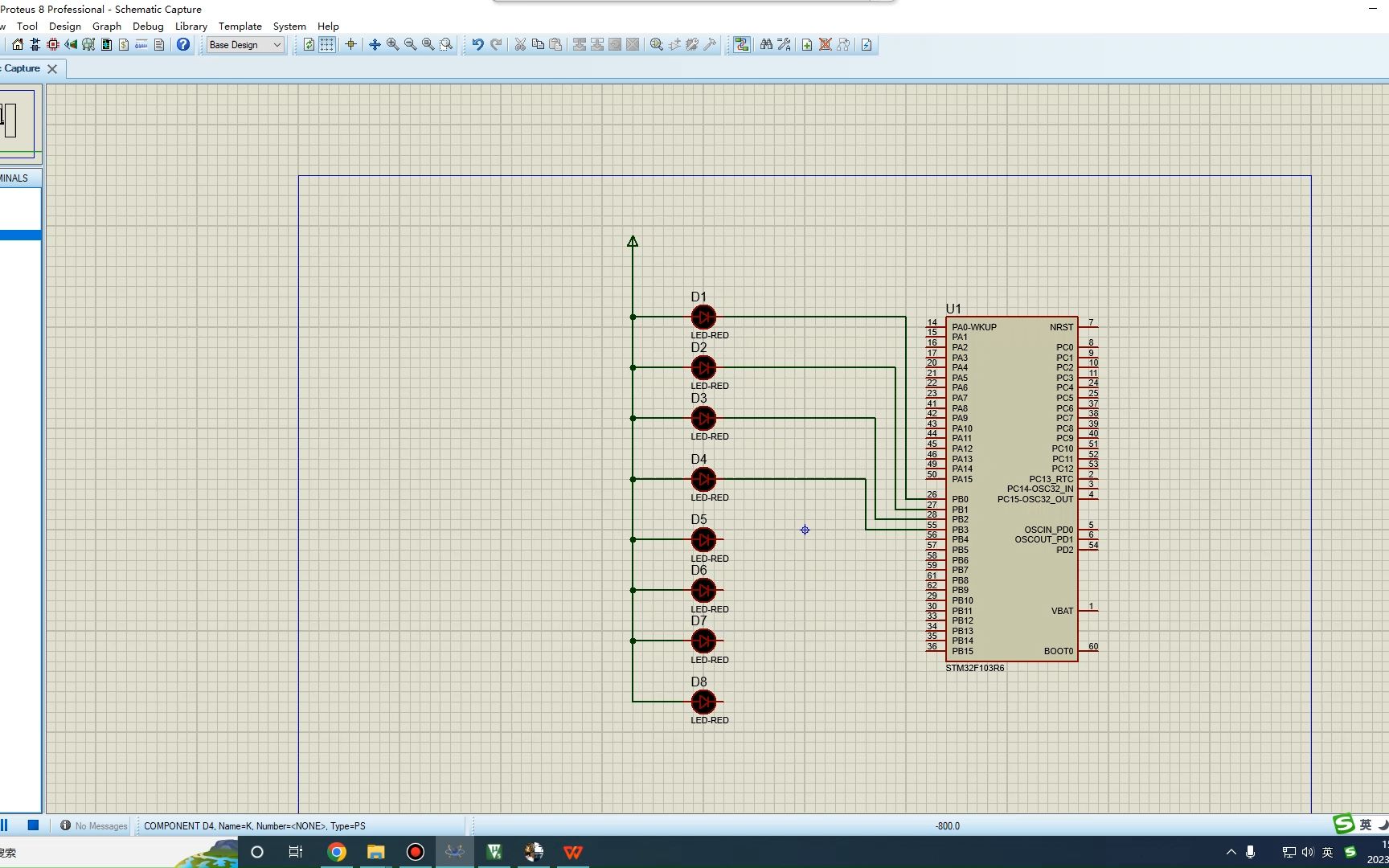Screen dimensions: 1389x868
Task: Open the No Messages simulation log
Action: click(x=94, y=825)
